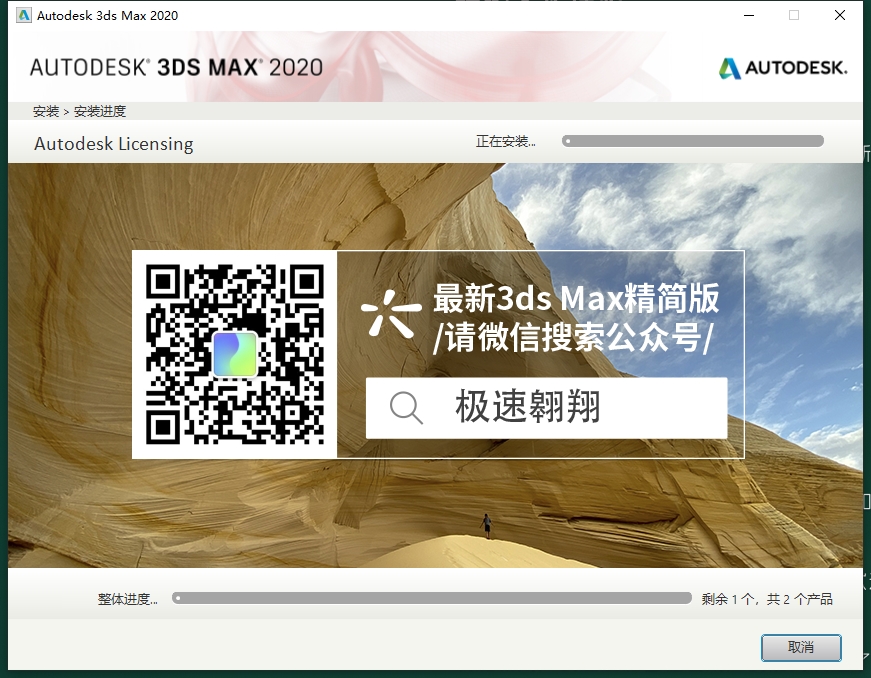
Task: Click the 取消 cancel button
Action: tap(801, 647)
